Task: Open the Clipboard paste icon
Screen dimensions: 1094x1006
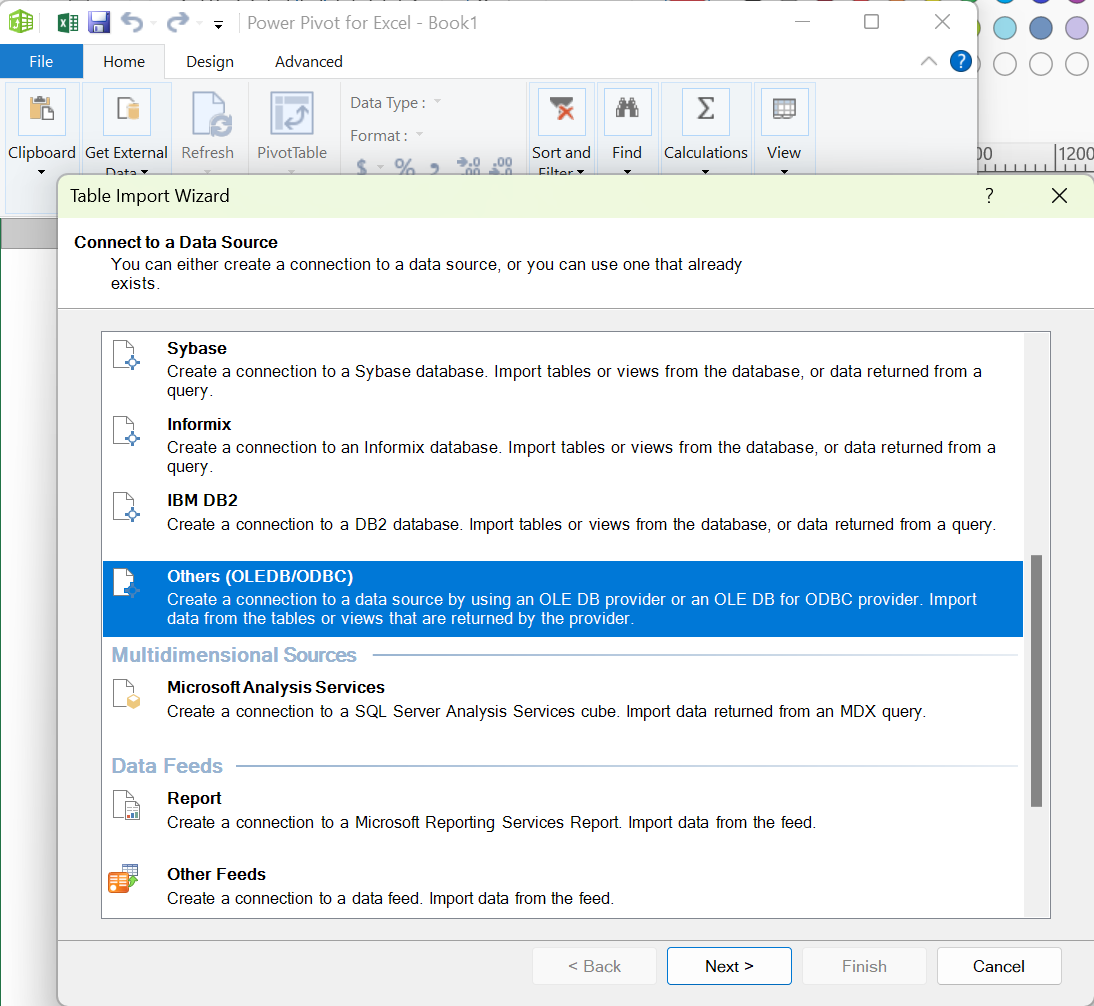Action: click(42, 112)
